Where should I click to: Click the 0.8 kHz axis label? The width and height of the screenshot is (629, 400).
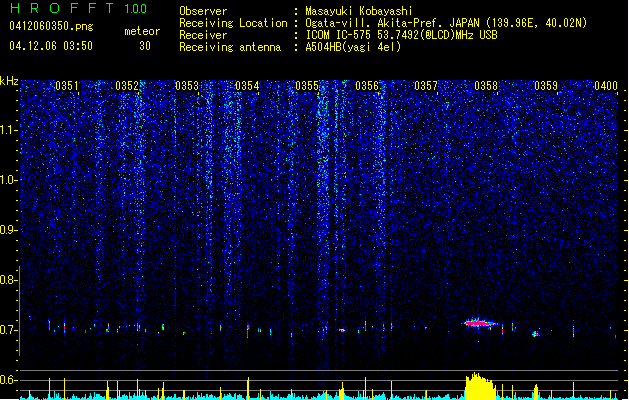(x=9, y=280)
